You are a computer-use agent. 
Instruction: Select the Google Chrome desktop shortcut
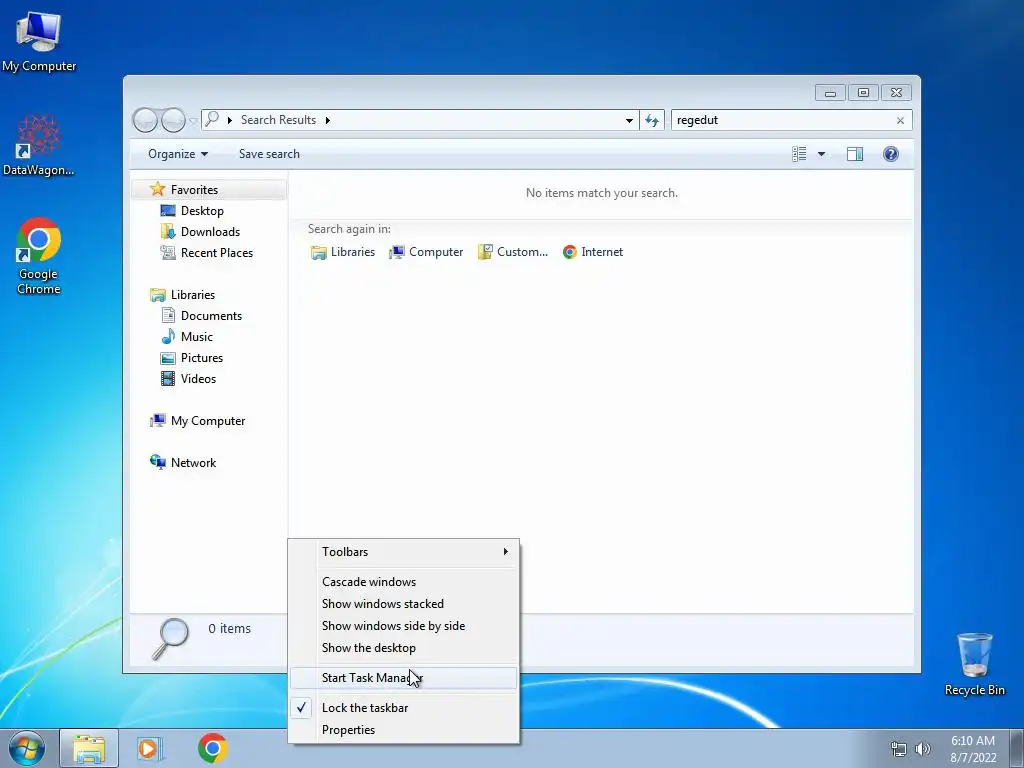[39, 256]
